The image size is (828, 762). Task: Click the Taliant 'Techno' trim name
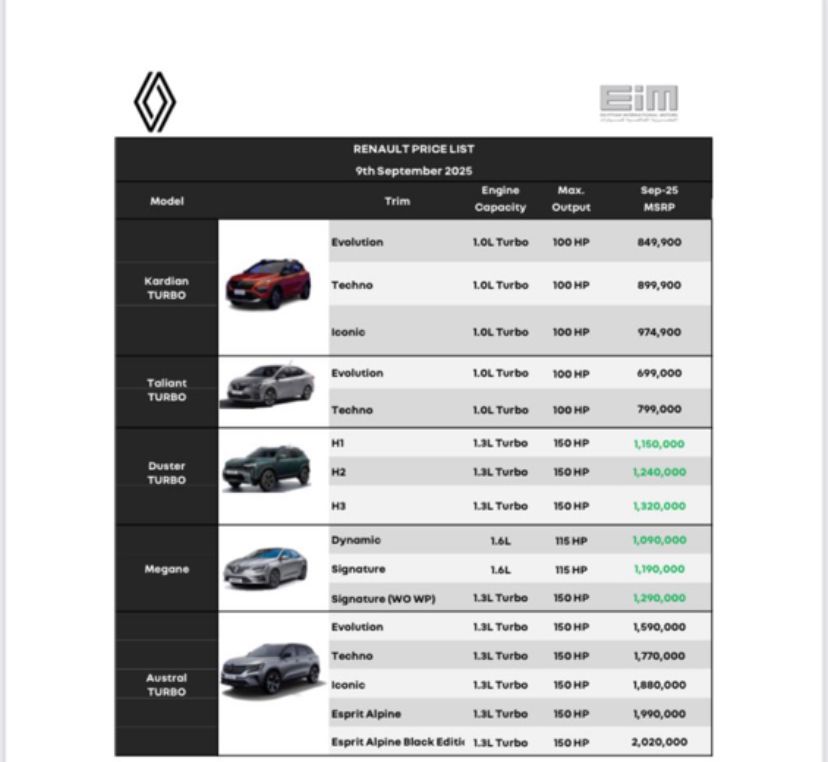(x=352, y=410)
